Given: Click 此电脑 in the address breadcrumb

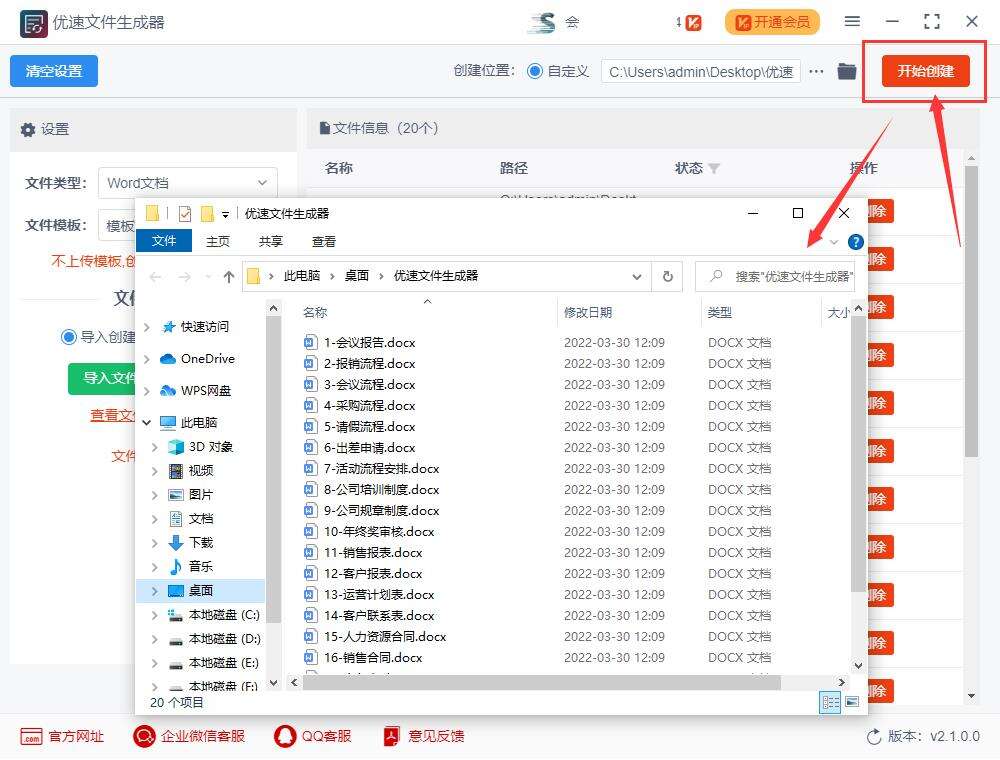Looking at the screenshot, I should click(302, 275).
